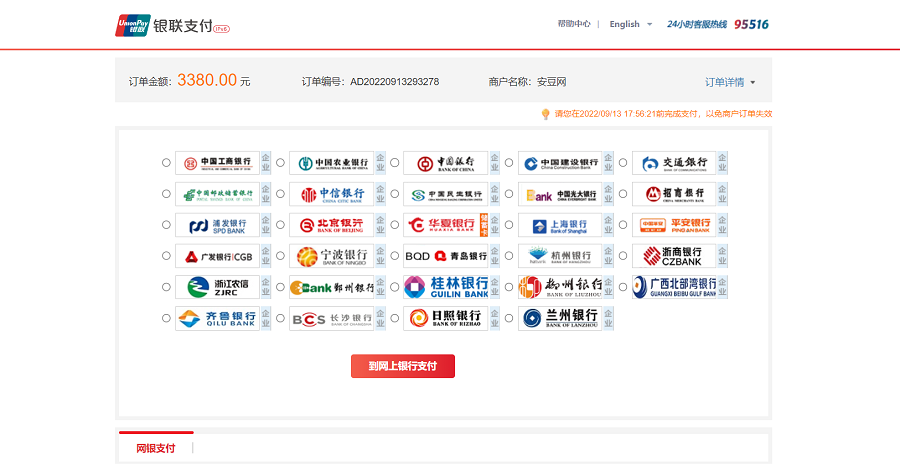
Task: Click the Ping An Bank logo
Action: click(674, 225)
